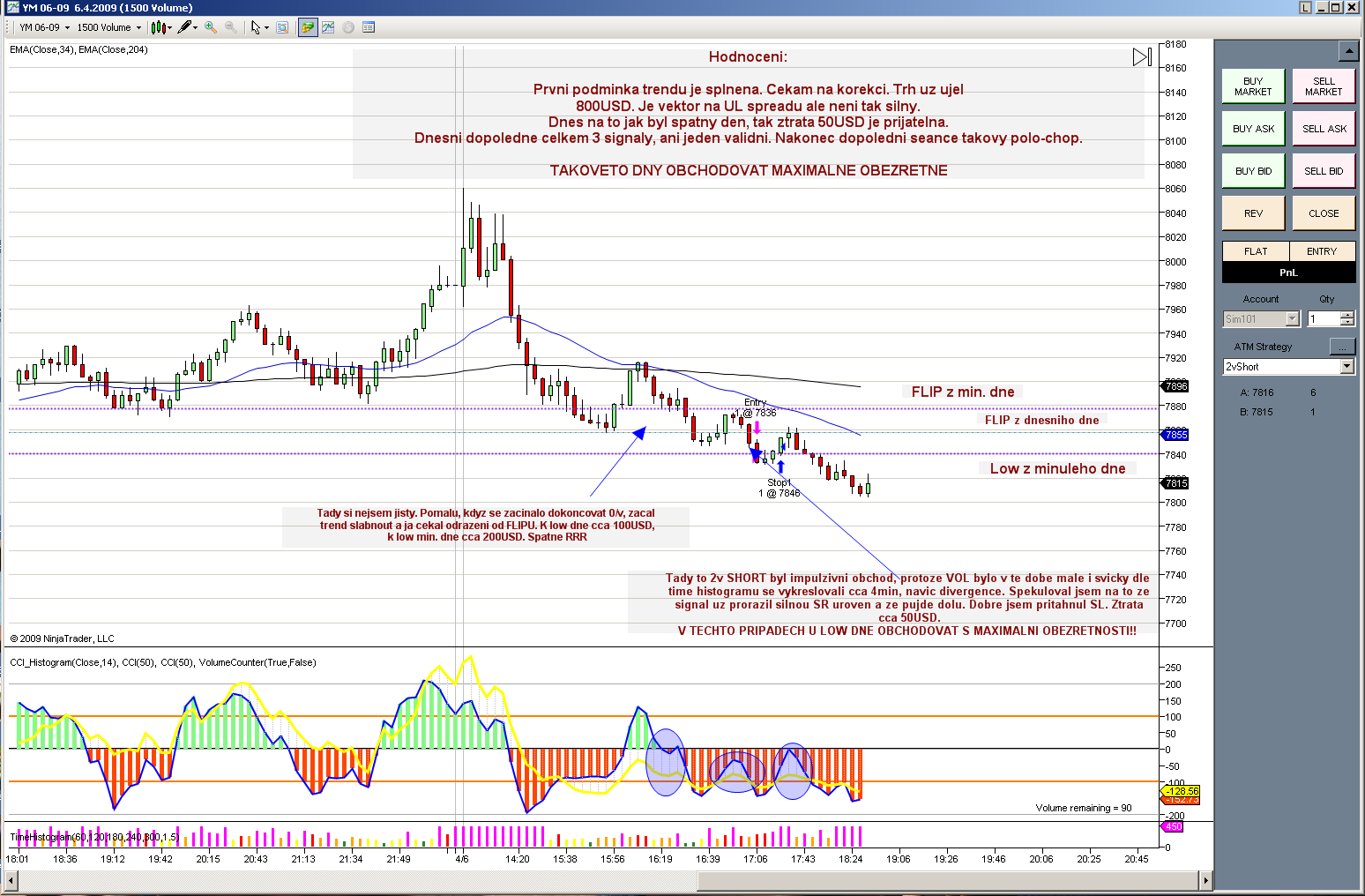Click the 'Entry 1 @ 7836' label
Image resolution: width=1365 pixels, height=896 pixels.
tap(757, 407)
